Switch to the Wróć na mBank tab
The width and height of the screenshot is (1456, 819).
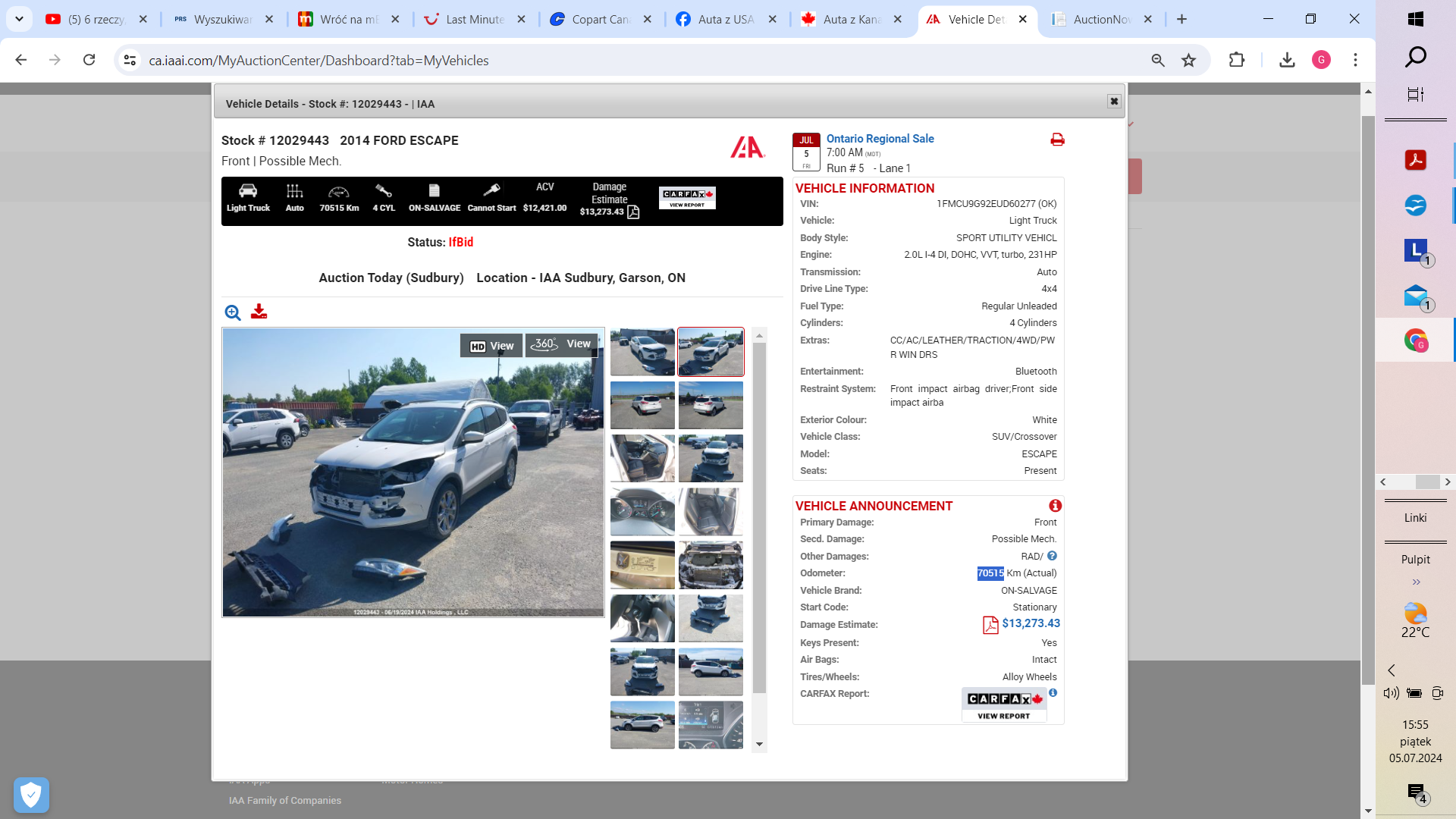349,20
